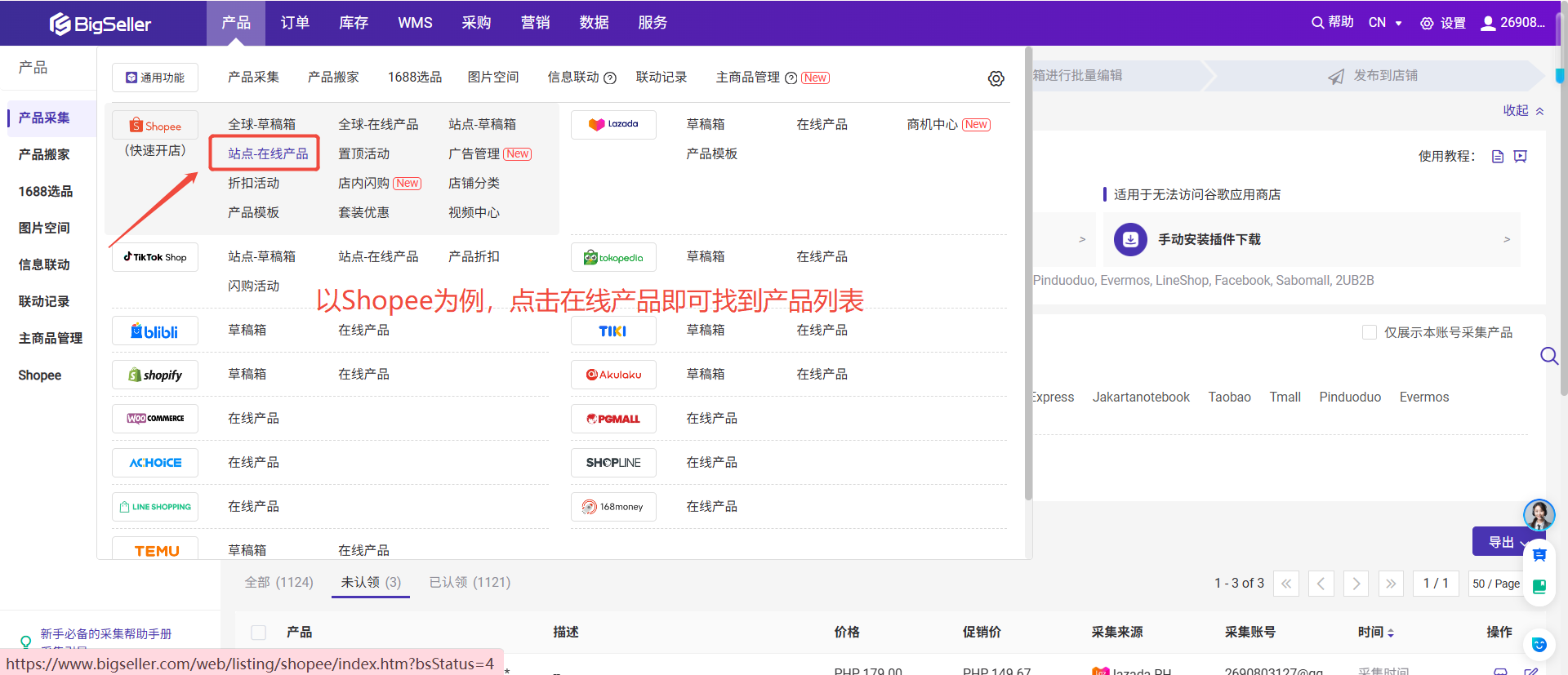Click the TikTok Shop platform logo
Viewport: 1568px width, 675px height.
point(155,257)
